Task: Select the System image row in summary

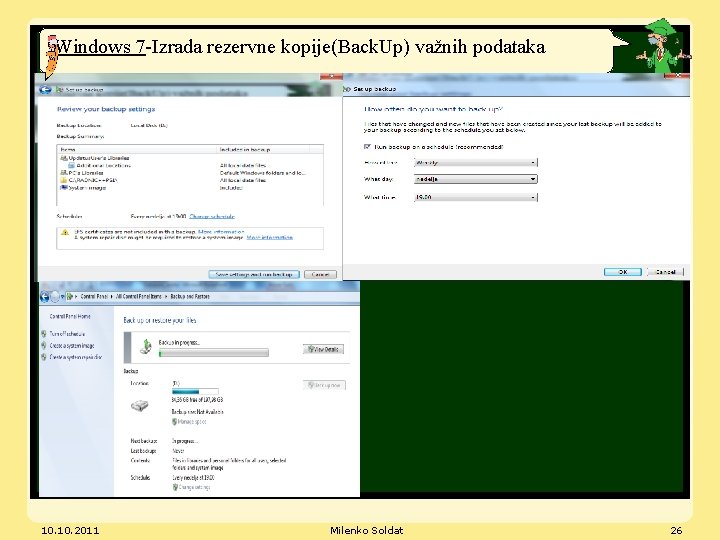Action: point(190,187)
